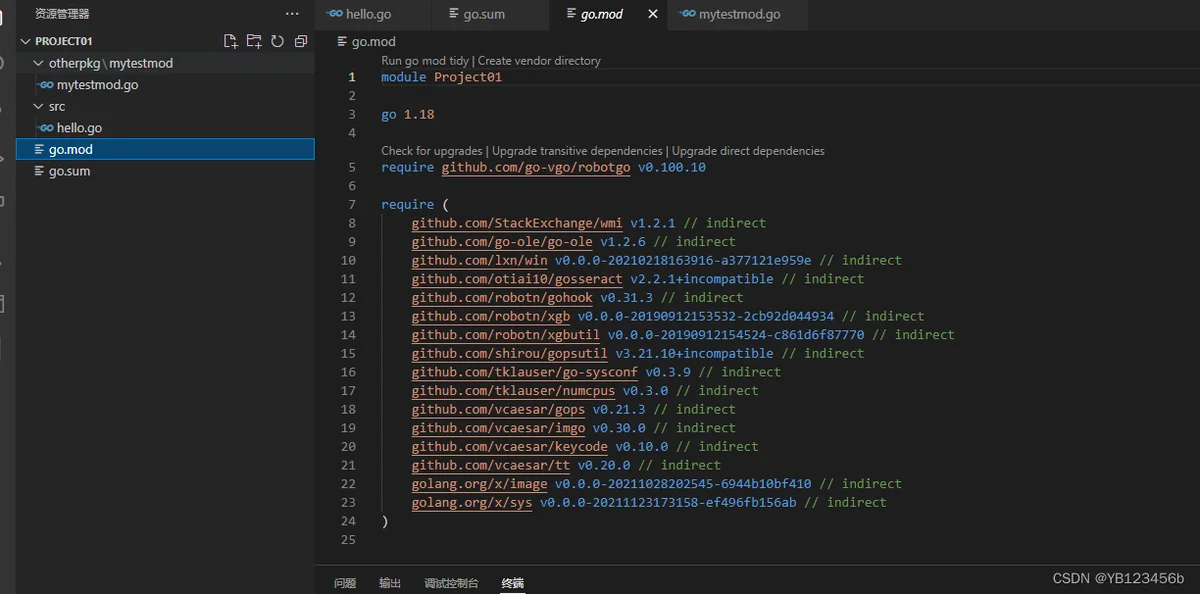
Task: Click Upgrade transitive dependencies code lens
Action: [577, 151]
